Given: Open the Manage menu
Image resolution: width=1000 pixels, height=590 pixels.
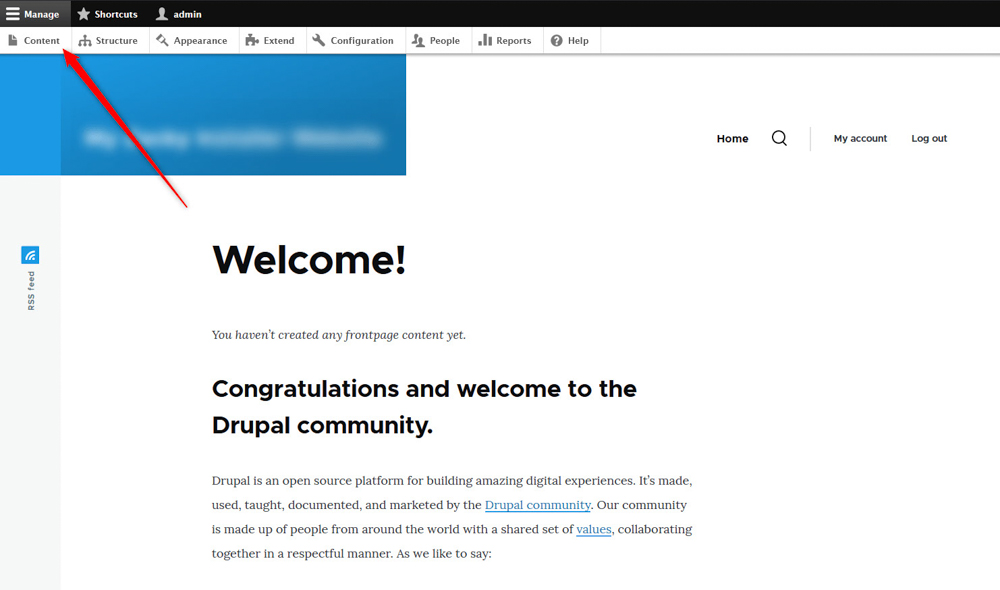Looking at the screenshot, I should click(36, 14).
